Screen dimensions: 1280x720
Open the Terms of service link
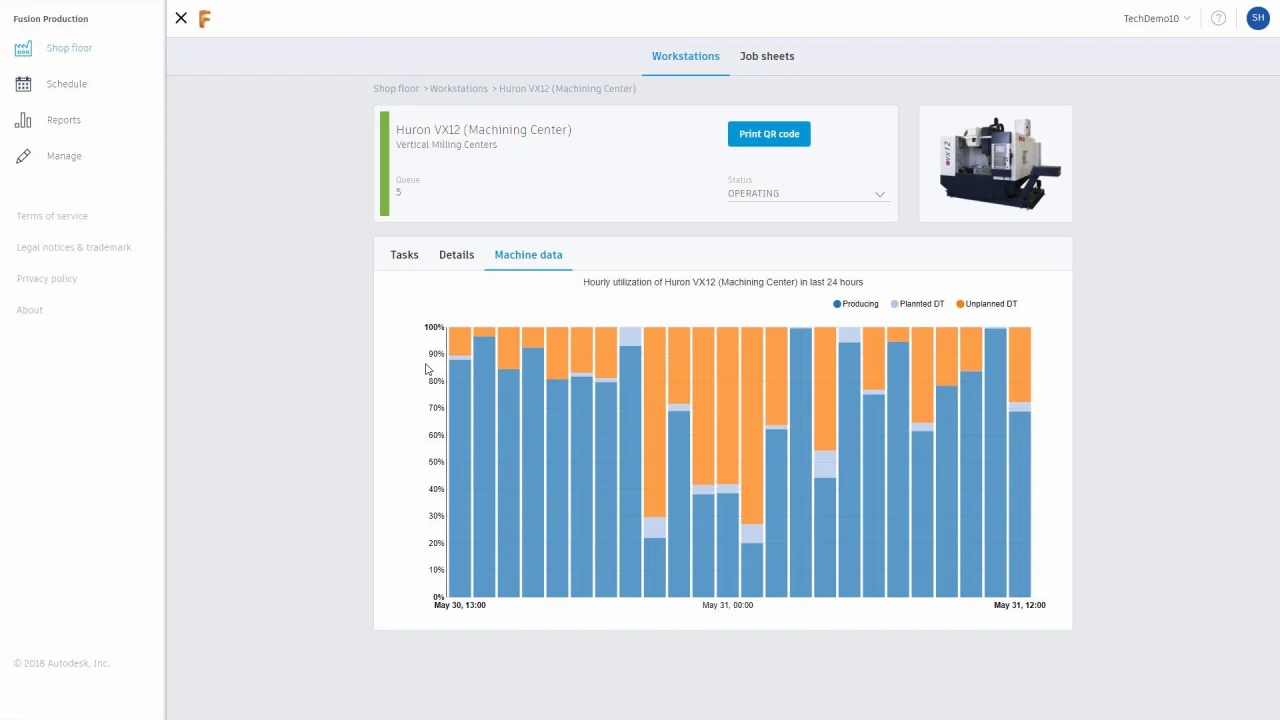[52, 216]
